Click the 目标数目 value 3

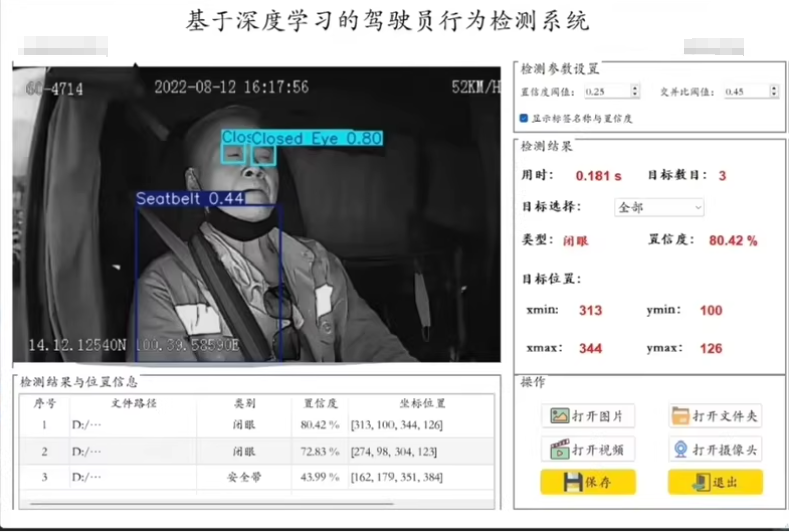point(722,176)
